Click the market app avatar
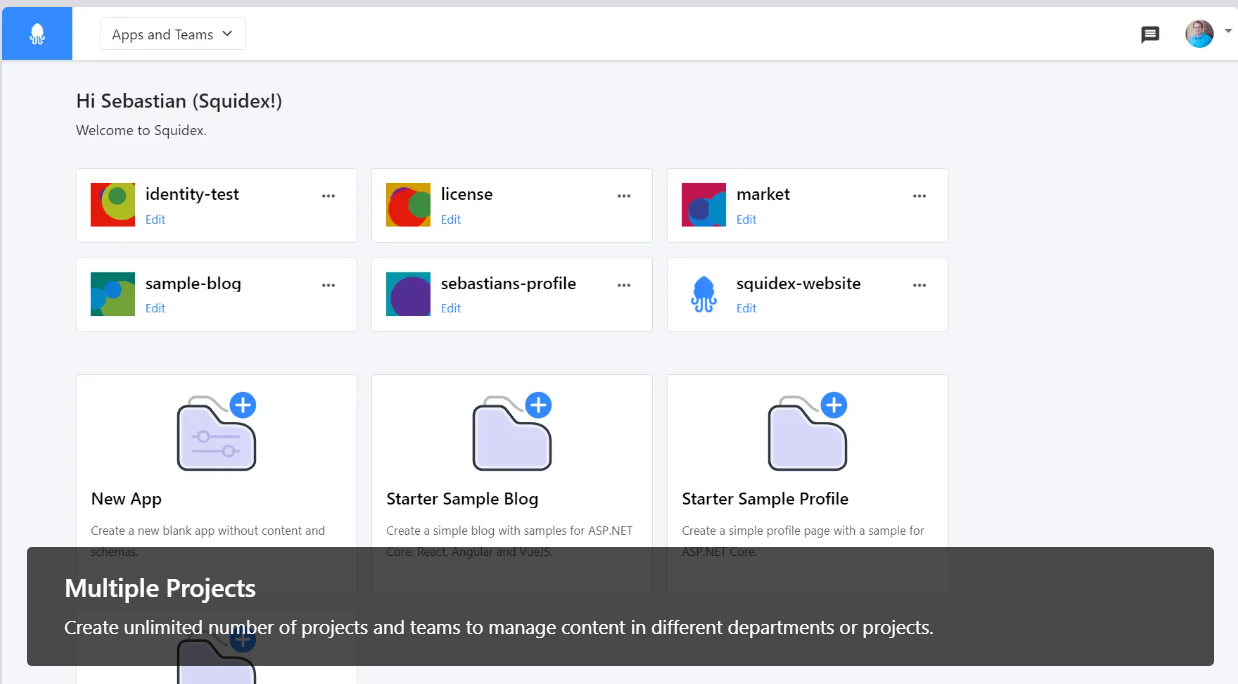Viewport: 1238px width, 684px height. (x=704, y=205)
